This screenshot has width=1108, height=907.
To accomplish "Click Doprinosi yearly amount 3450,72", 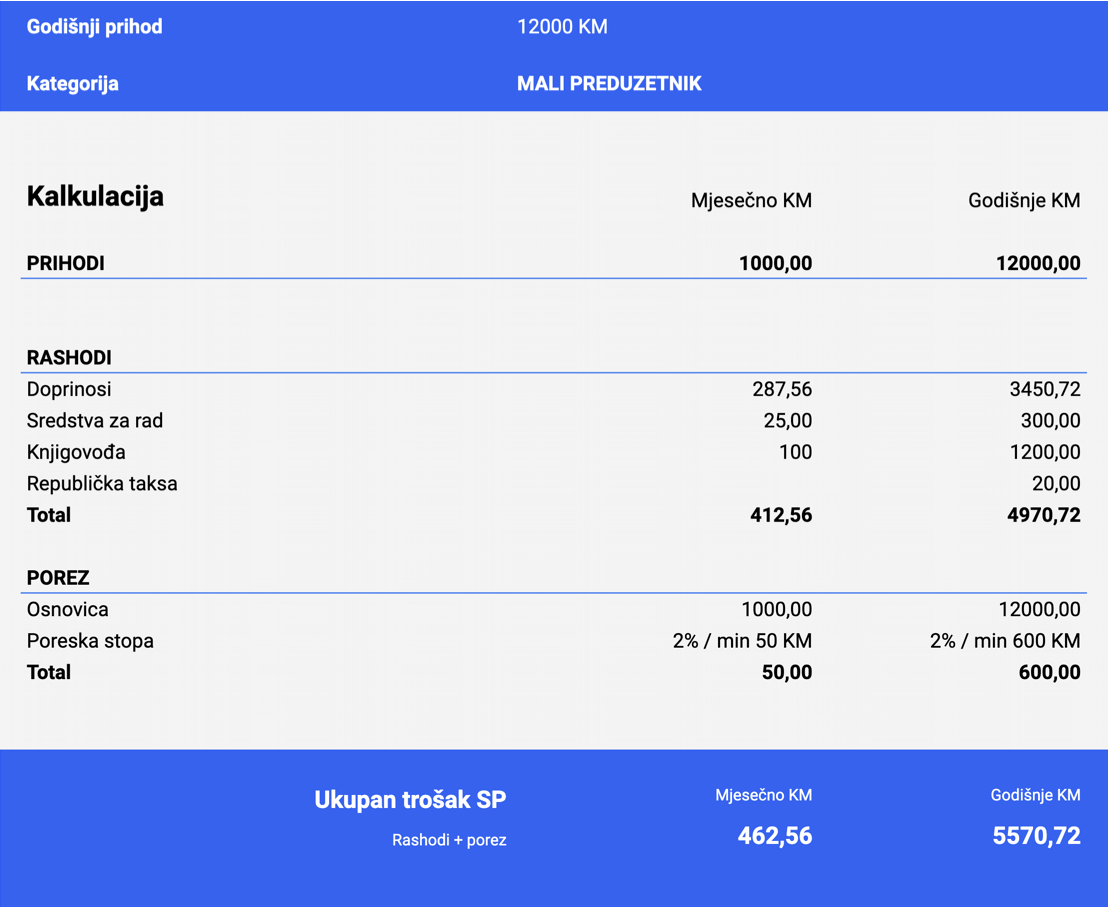I will (x=1045, y=389).
